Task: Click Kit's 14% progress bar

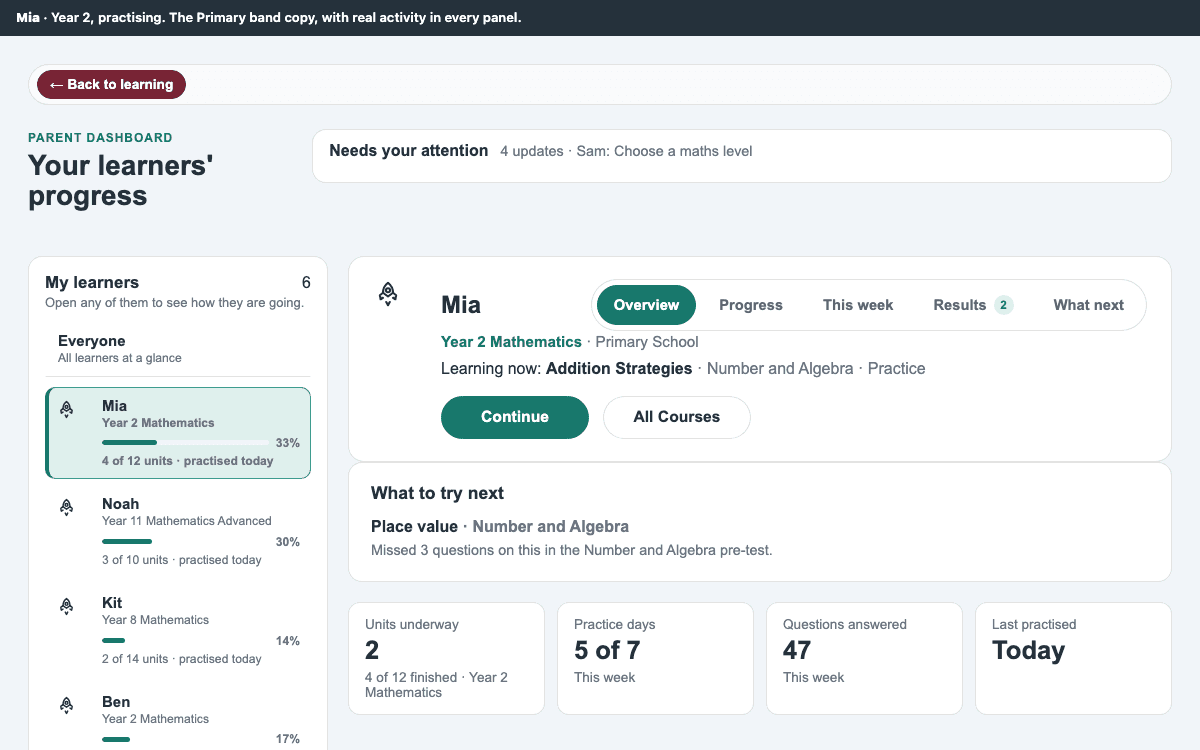Action: point(185,640)
